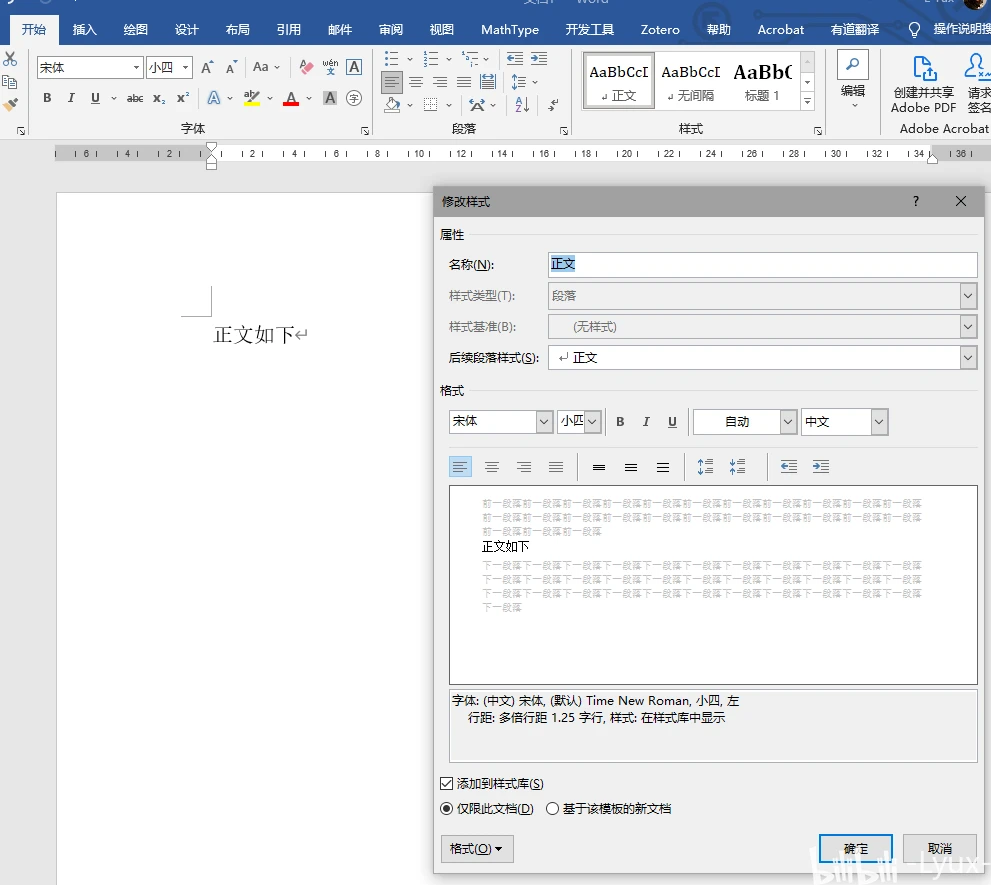991x885 pixels.
Task: Apply the Heading 1 (标题 1) style
Action: [762, 82]
